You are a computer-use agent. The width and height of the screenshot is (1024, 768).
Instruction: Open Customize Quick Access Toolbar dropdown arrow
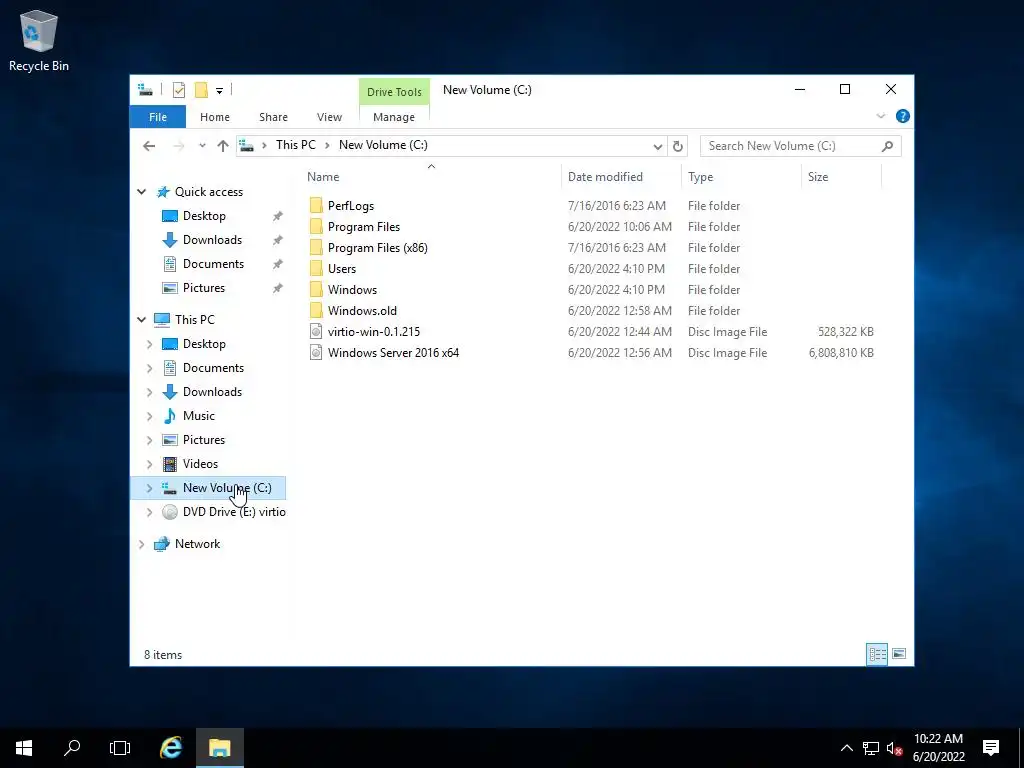tap(219, 91)
